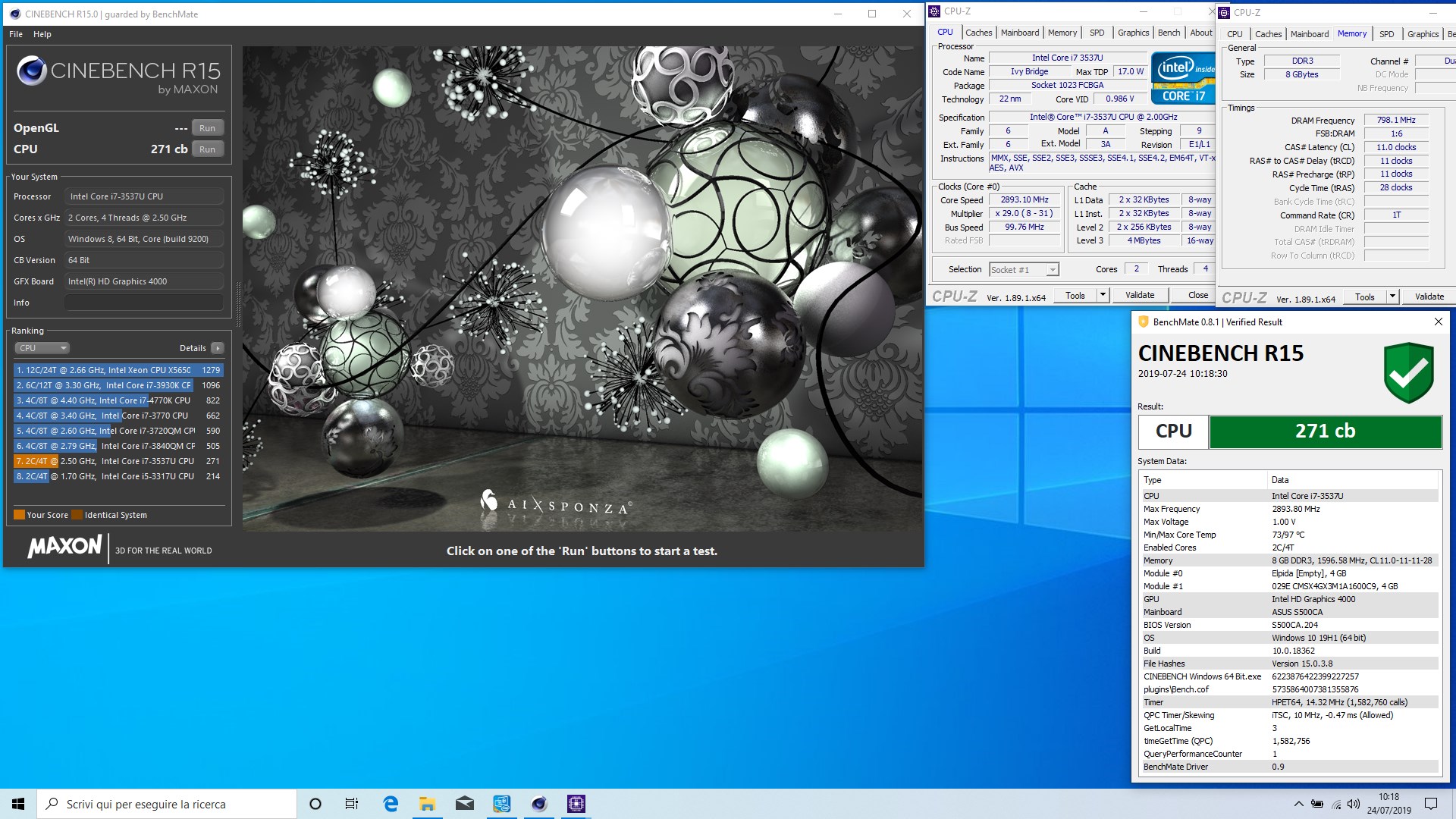Switch to BenchMate taskbar icon
Screen dimensions: 1456x819
click(502, 804)
